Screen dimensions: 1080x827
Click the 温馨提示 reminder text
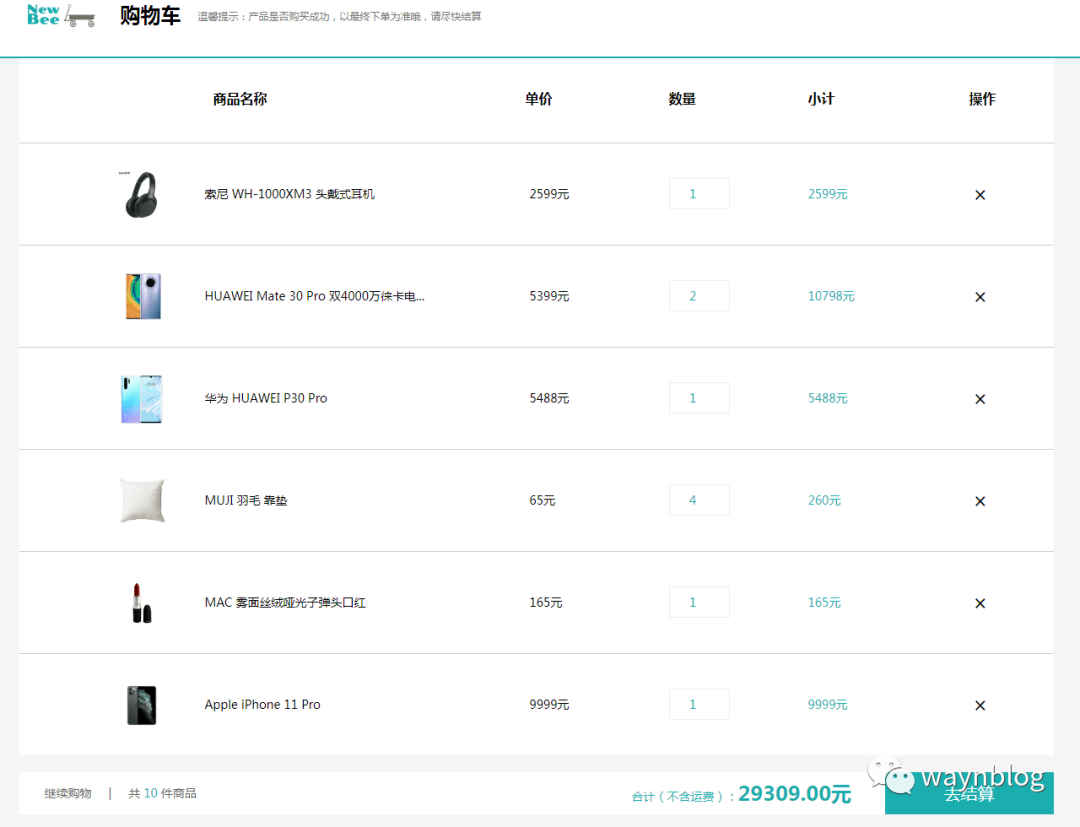pyautogui.click(x=339, y=17)
